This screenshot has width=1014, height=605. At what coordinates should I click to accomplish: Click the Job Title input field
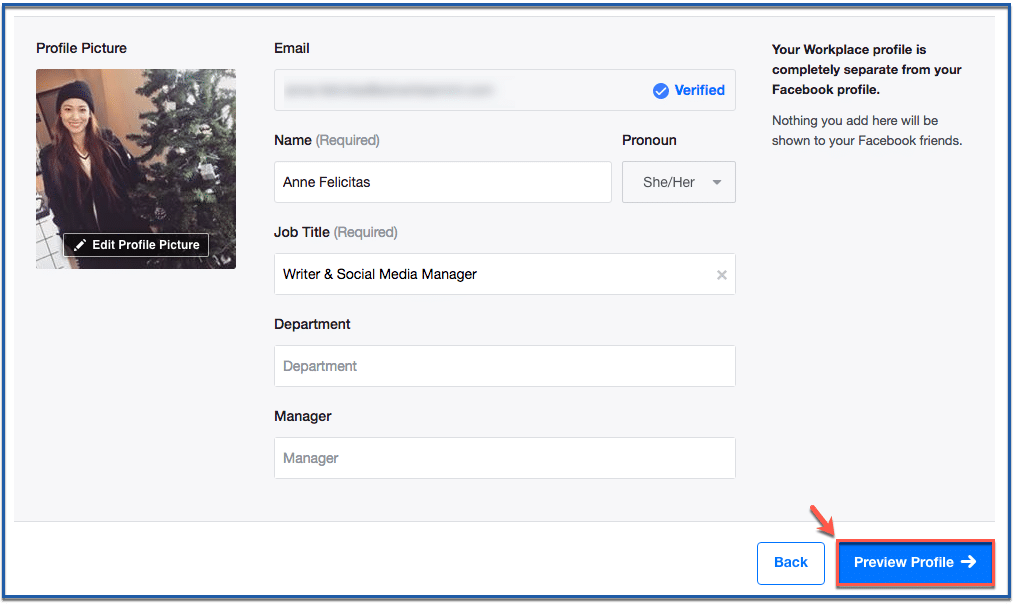click(504, 274)
